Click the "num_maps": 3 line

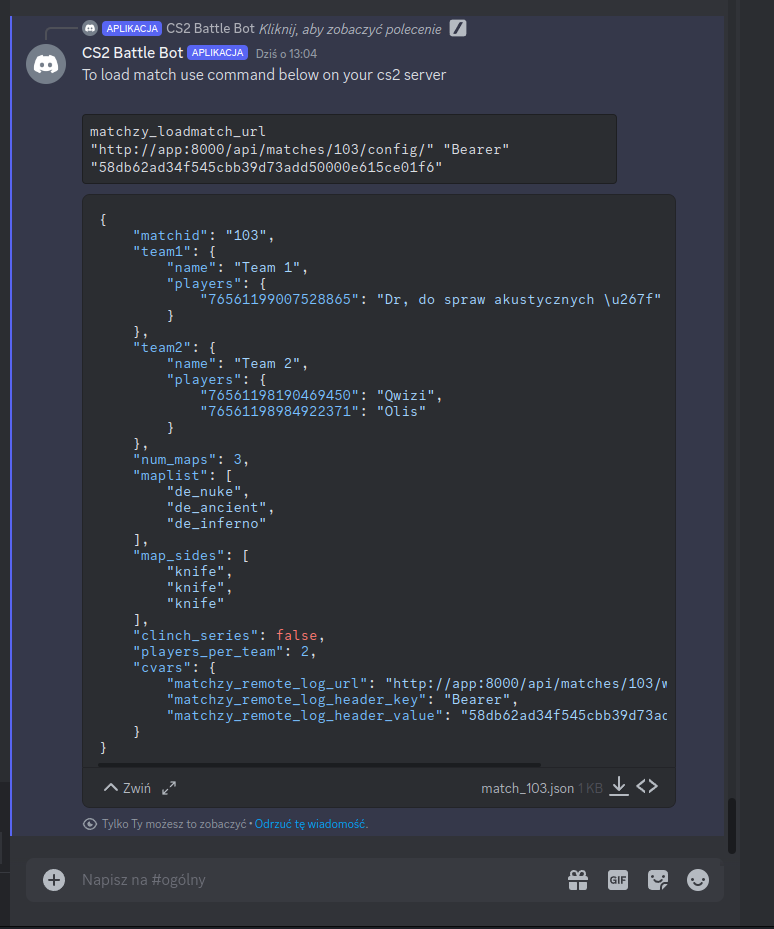(191, 460)
